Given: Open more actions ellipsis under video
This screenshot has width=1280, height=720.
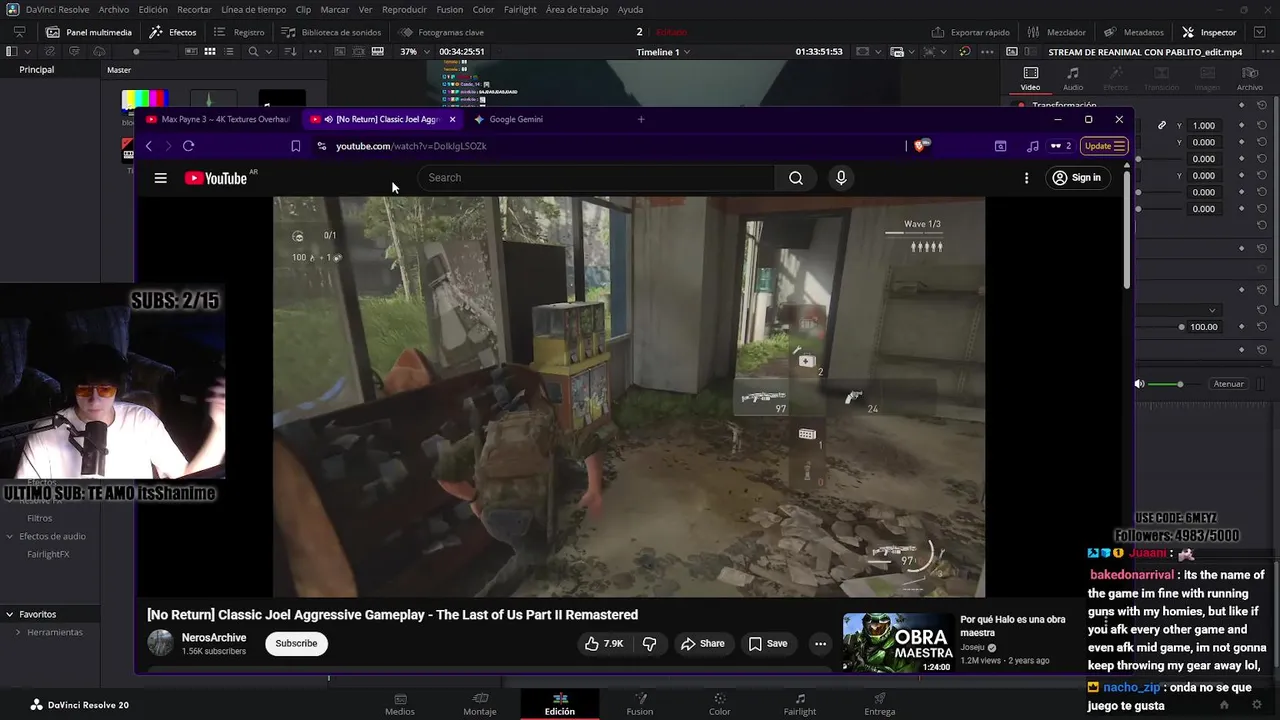Looking at the screenshot, I should tap(820, 644).
